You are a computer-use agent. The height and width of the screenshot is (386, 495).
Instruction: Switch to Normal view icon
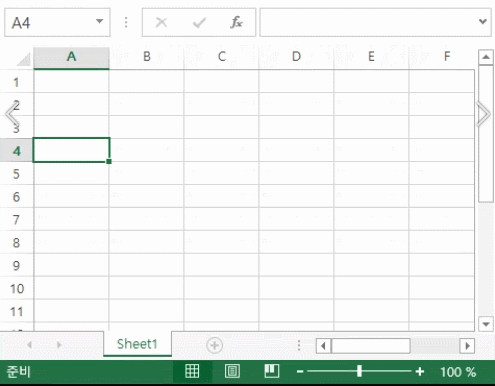(x=192, y=371)
